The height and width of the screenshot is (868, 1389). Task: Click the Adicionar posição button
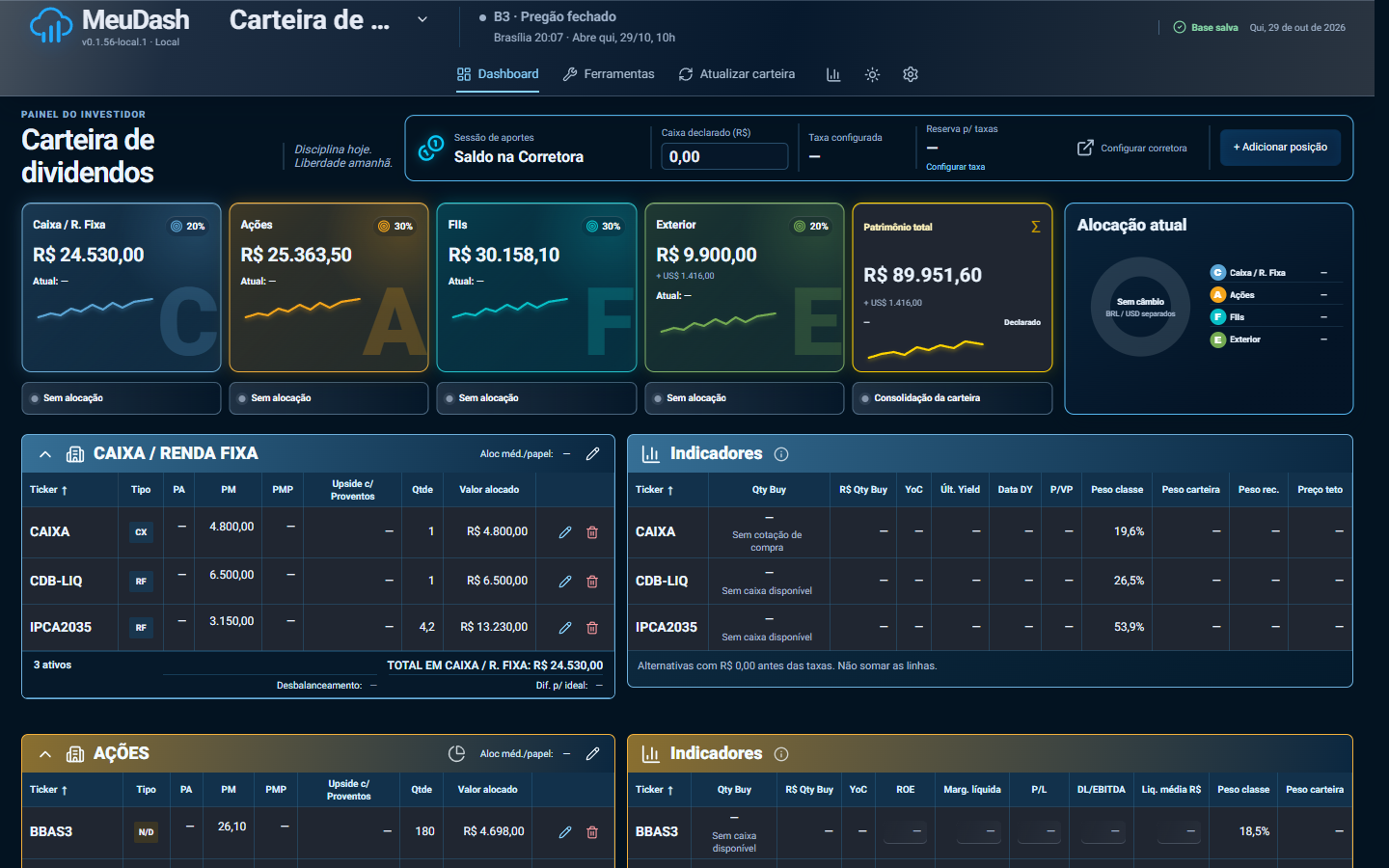[1280, 148]
